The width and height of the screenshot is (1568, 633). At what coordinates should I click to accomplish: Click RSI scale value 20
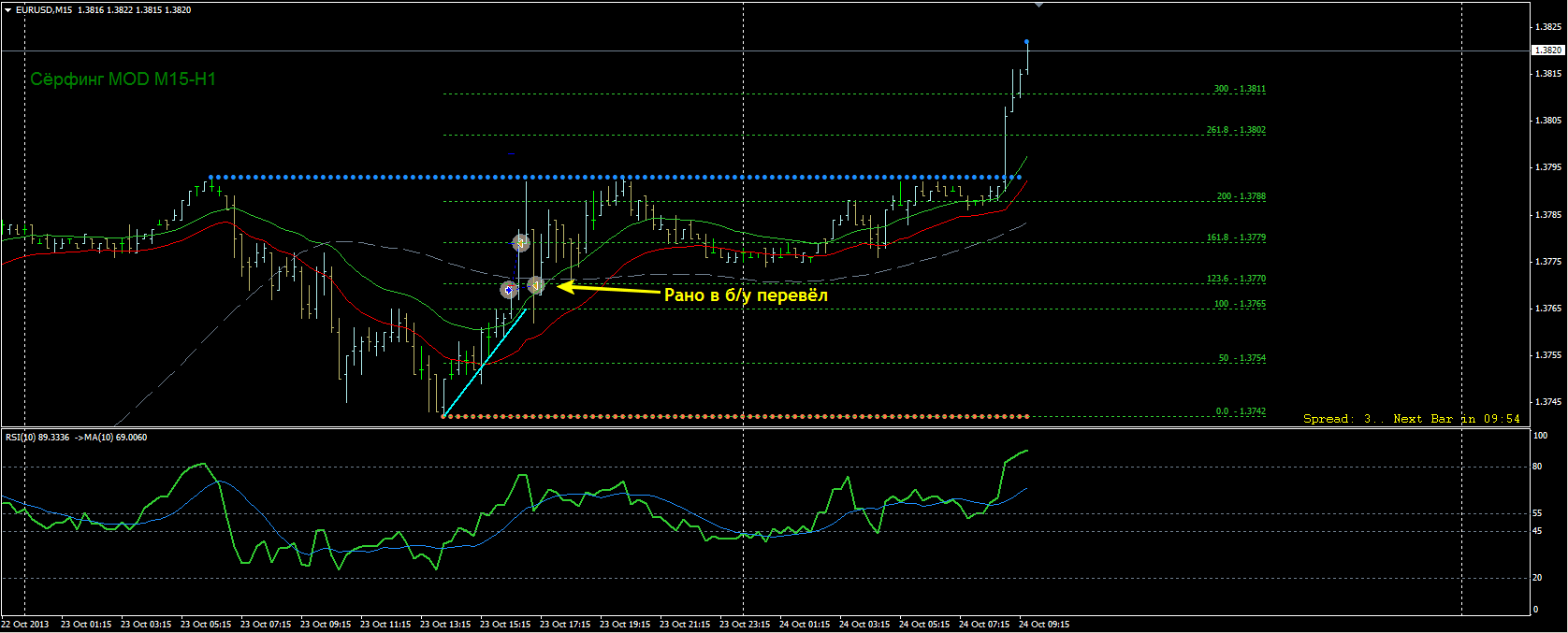tap(1538, 578)
